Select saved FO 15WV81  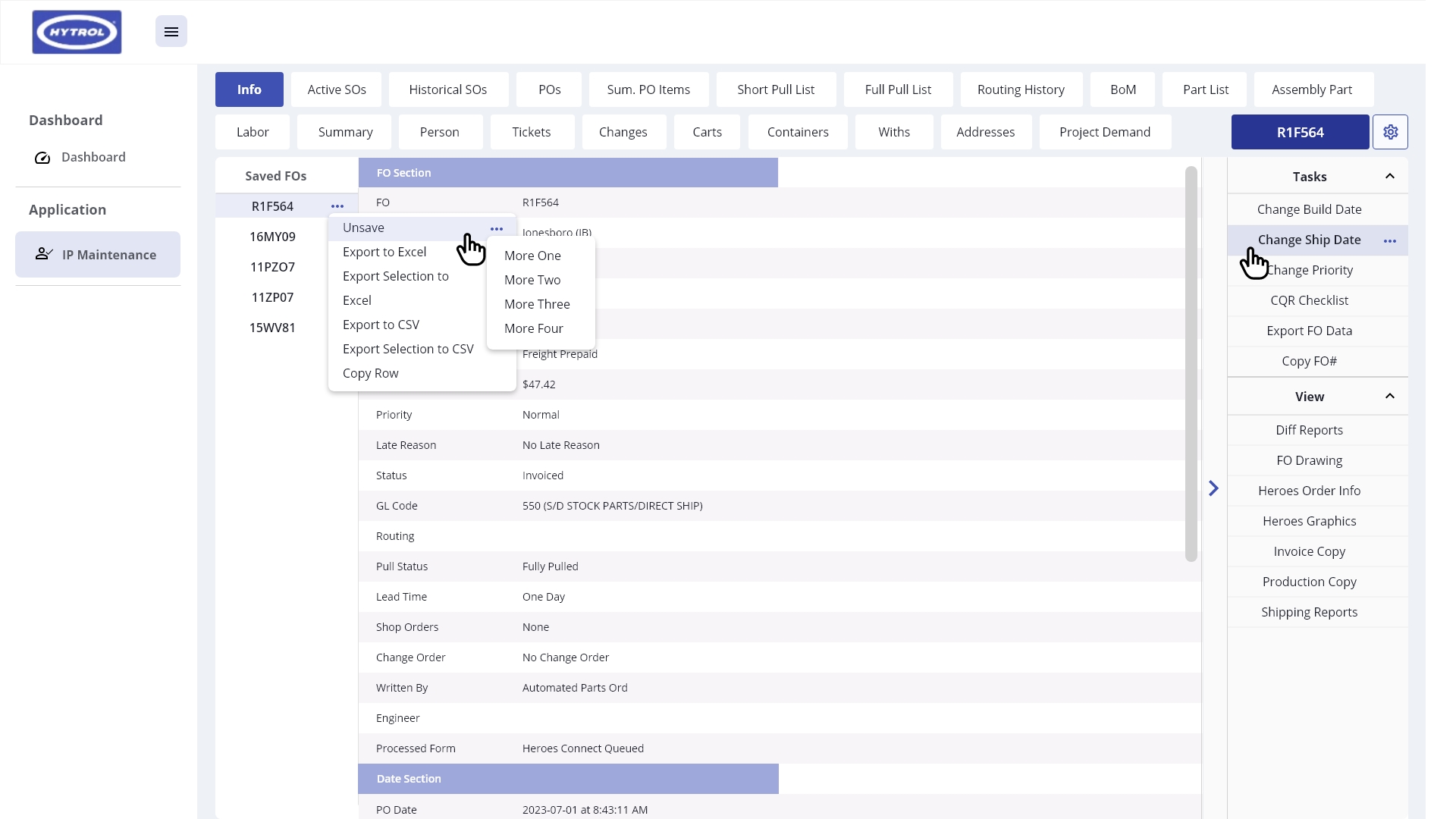(272, 328)
